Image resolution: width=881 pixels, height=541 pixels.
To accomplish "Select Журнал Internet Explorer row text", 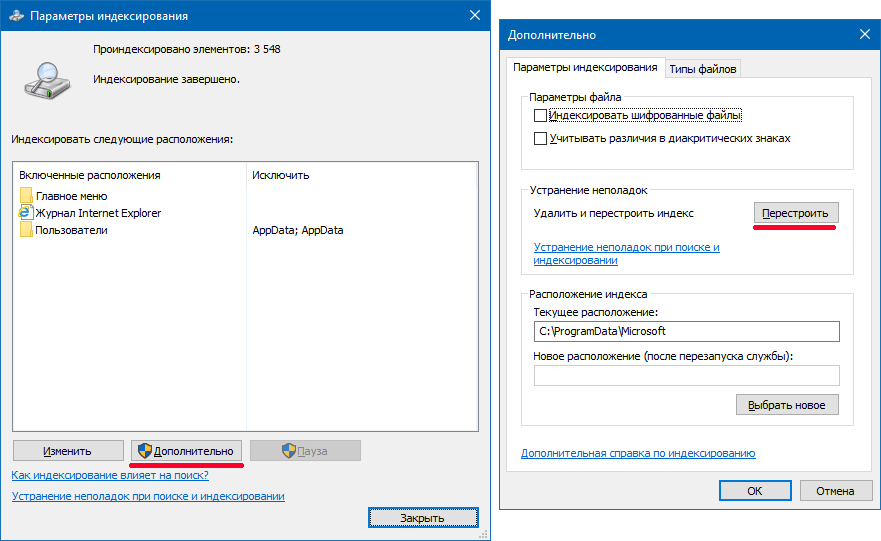I will [x=98, y=213].
